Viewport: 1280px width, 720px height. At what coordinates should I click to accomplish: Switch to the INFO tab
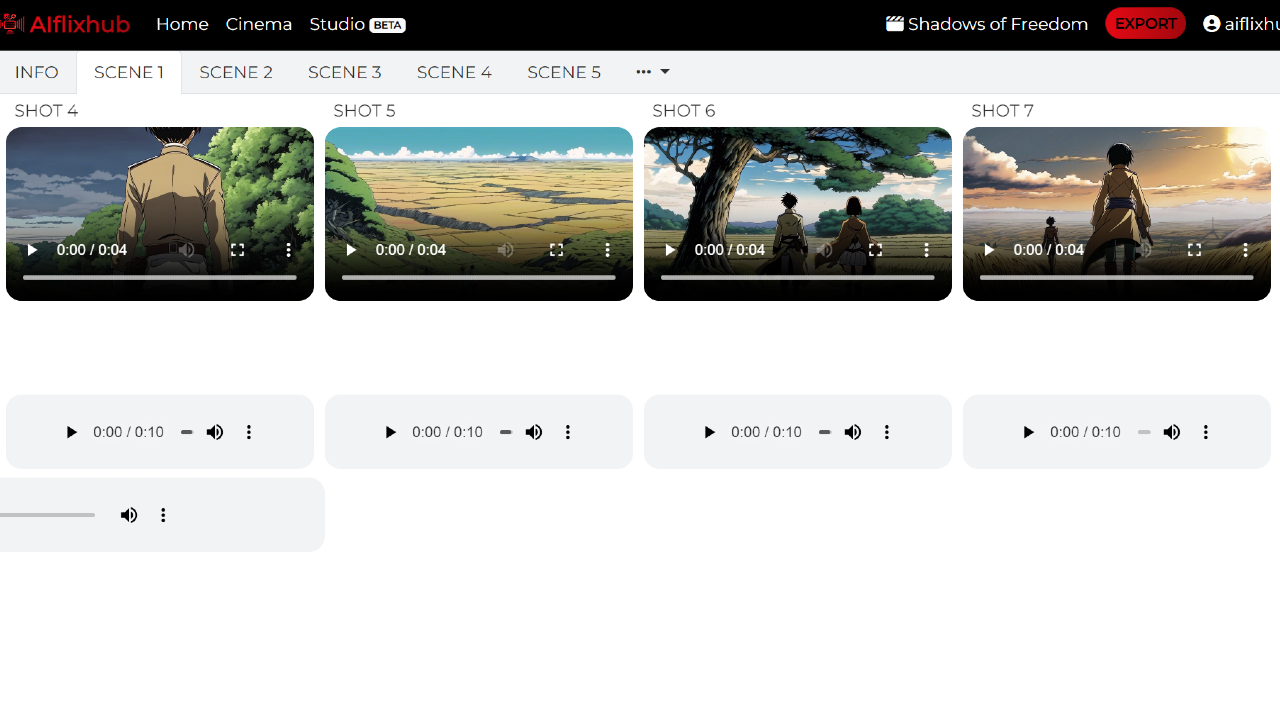pyautogui.click(x=37, y=72)
